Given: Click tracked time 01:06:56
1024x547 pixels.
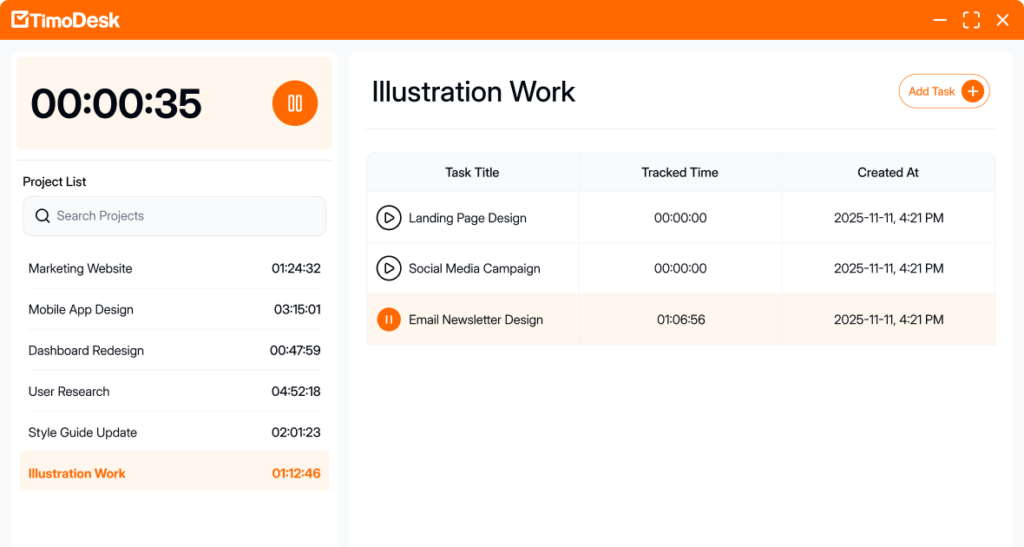Looking at the screenshot, I should (x=680, y=320).
